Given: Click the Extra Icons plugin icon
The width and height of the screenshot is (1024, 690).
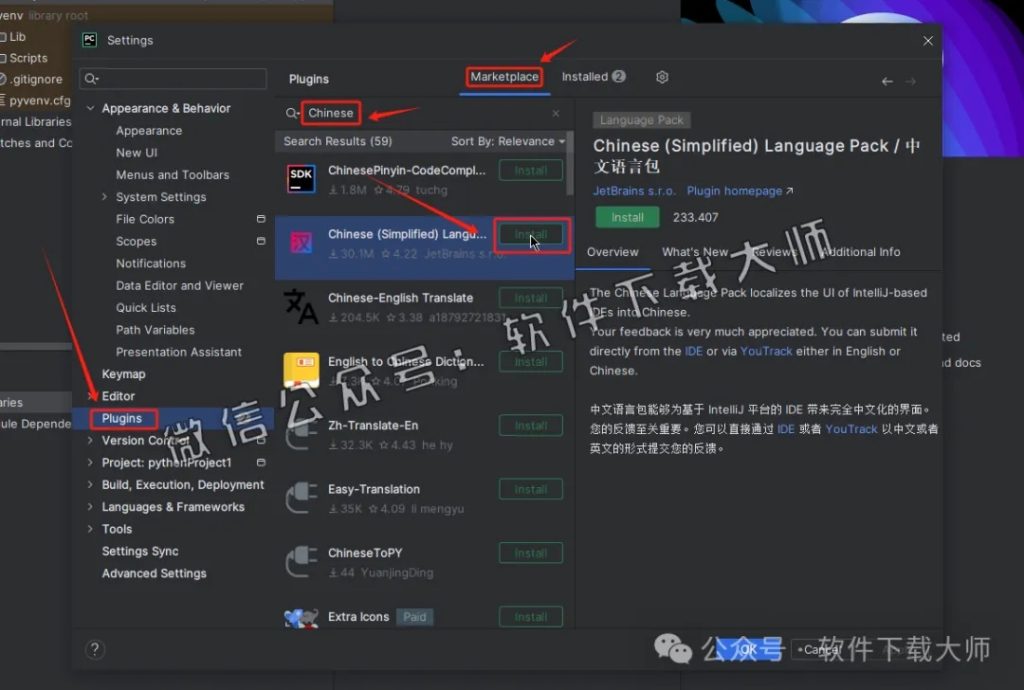Looking at the screenshot, I should [x=301, y=617].
